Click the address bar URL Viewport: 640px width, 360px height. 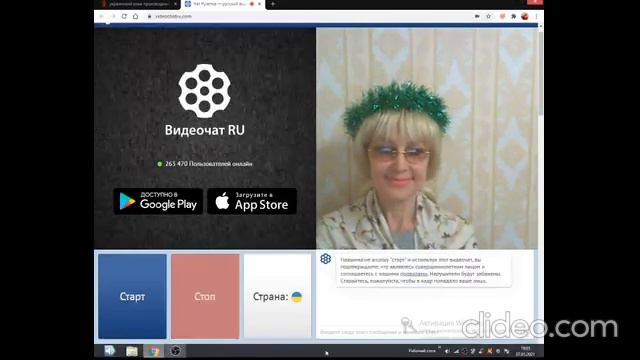pos(173,16)
